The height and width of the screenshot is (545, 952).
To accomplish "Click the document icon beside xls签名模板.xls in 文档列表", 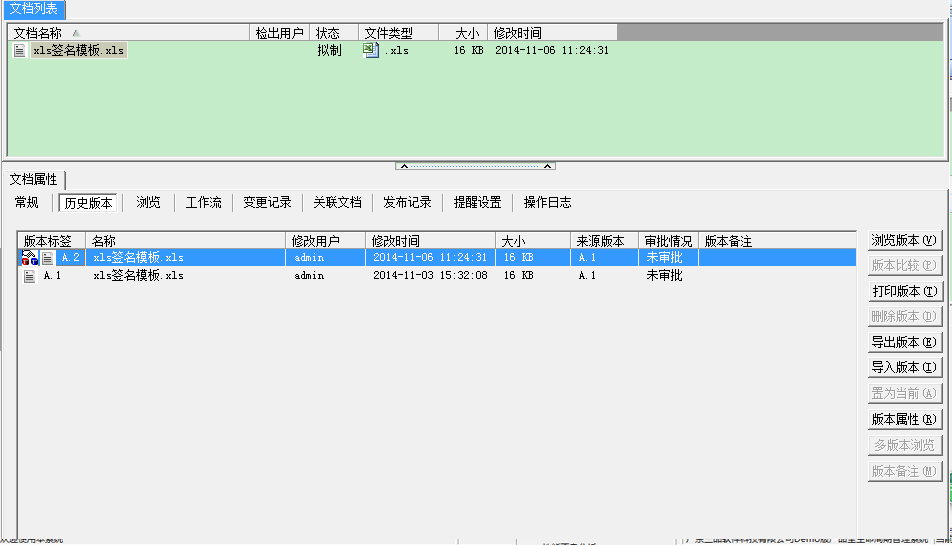I will 19,51.
